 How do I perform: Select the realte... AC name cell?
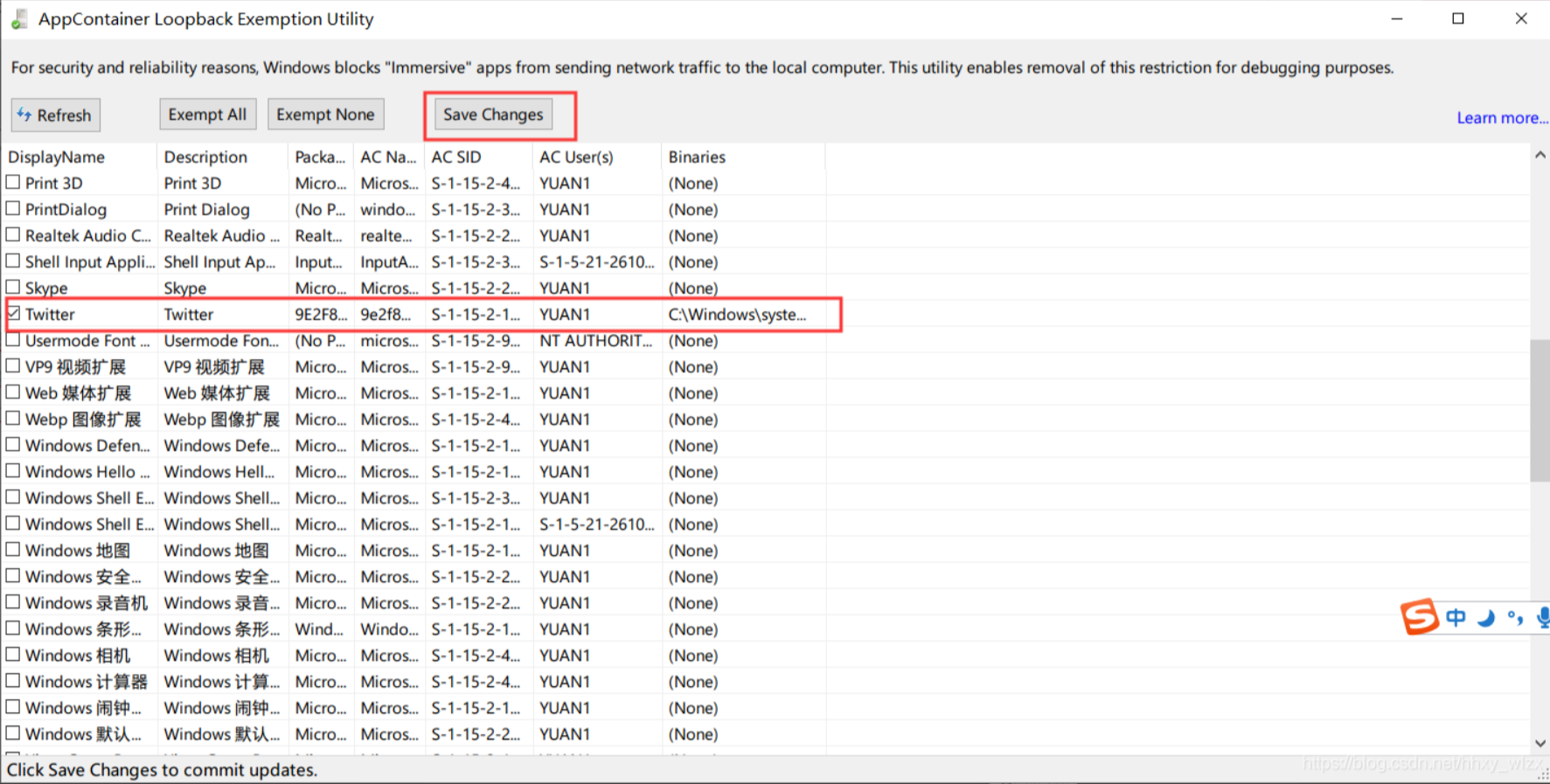point(386,235)
